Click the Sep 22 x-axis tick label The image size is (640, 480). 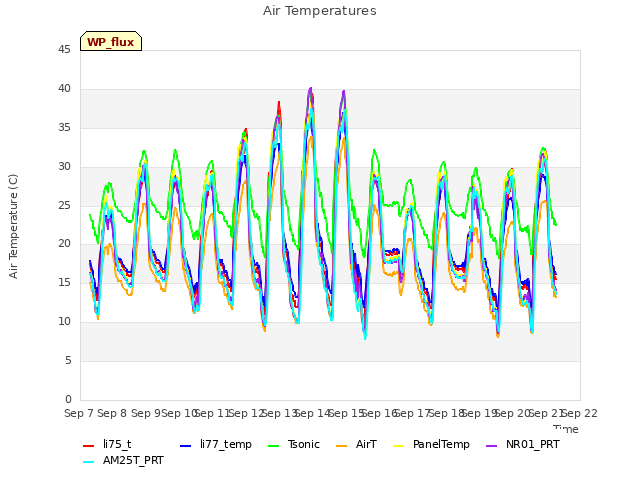[580, 413]
